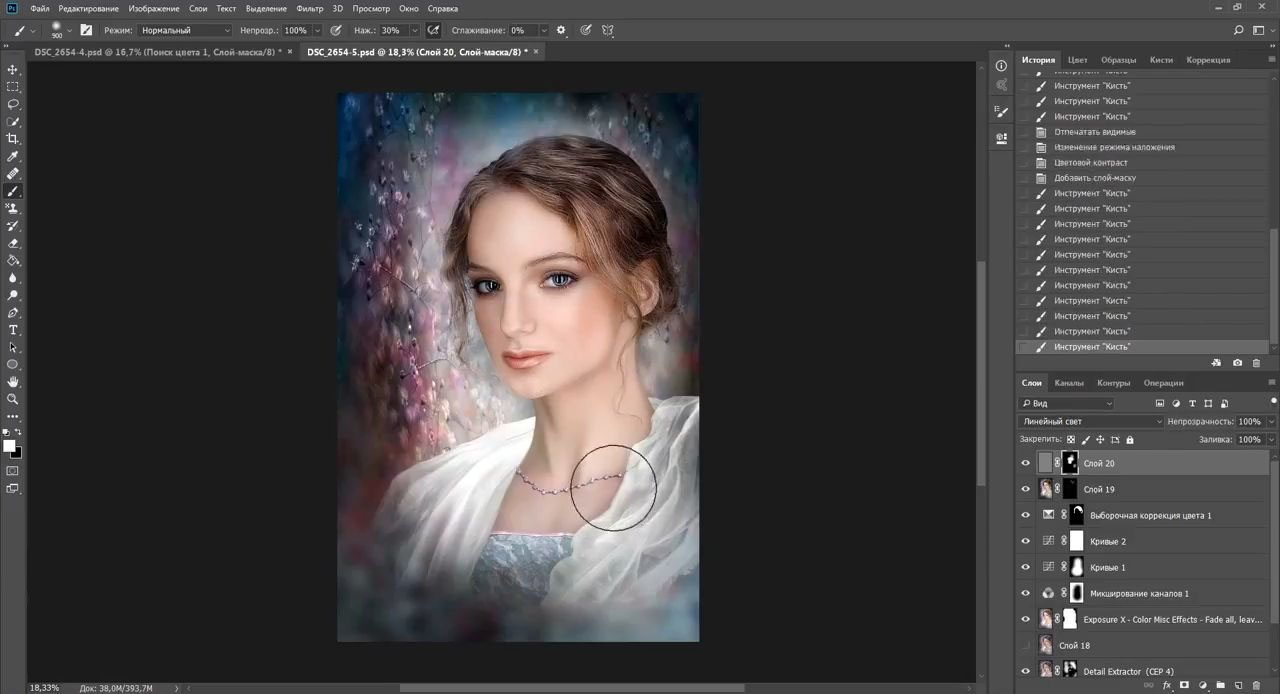Open the Файл menu
The width and height of the screenshot is (1280, 694).
coord(39,8)
